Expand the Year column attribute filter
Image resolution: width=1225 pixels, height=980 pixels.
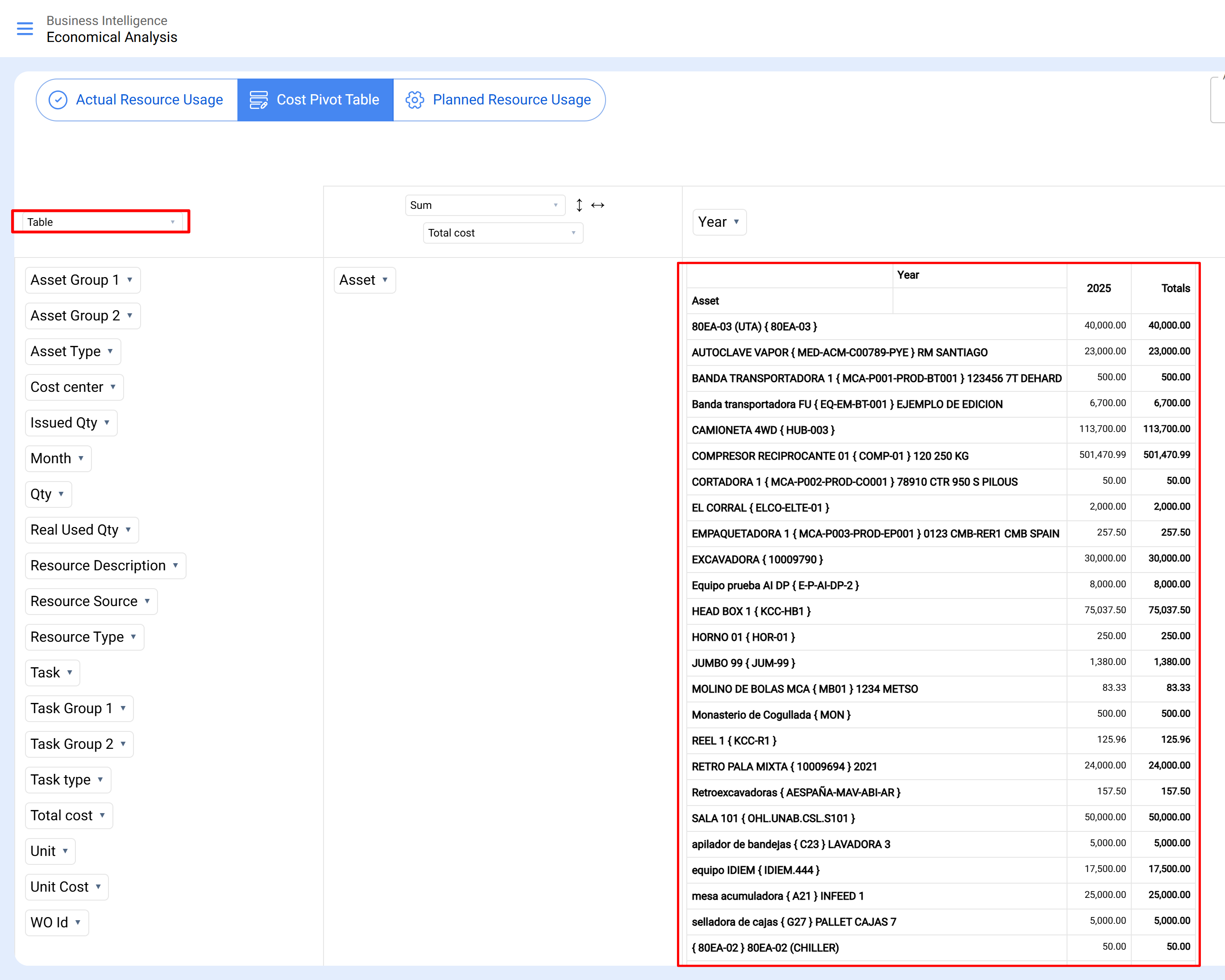(736, 222)
